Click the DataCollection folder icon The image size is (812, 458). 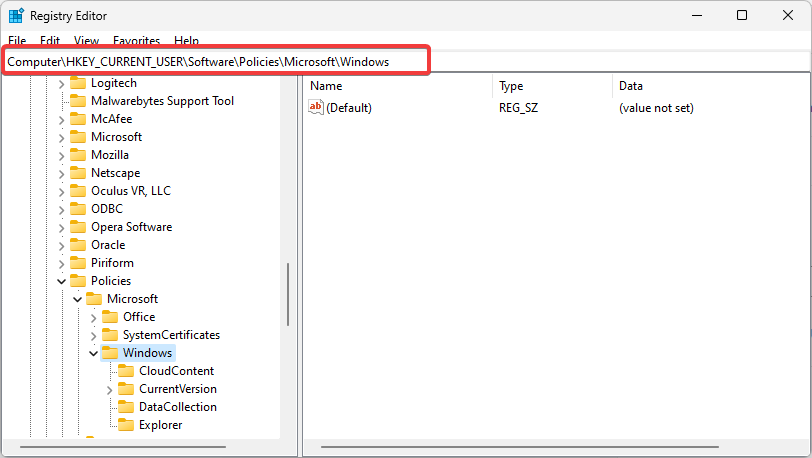(126, 407)
